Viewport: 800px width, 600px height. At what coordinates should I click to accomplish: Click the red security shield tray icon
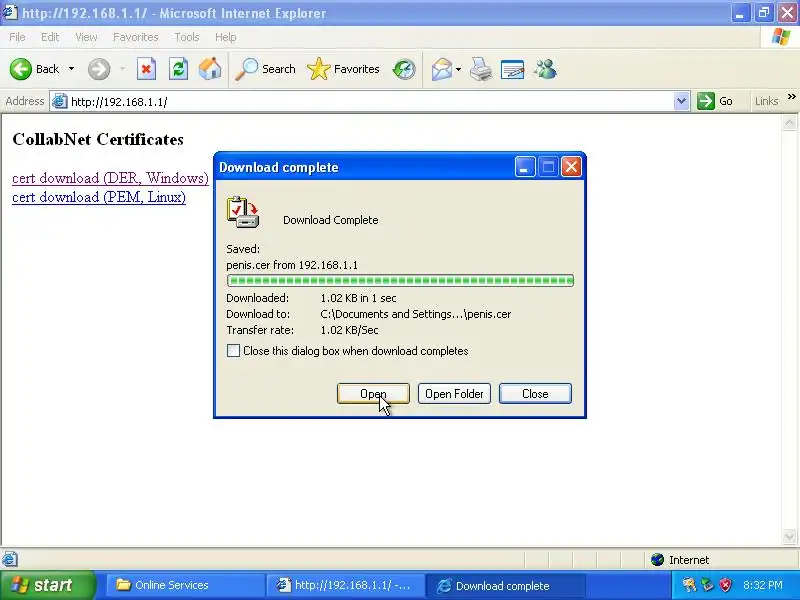725,585
